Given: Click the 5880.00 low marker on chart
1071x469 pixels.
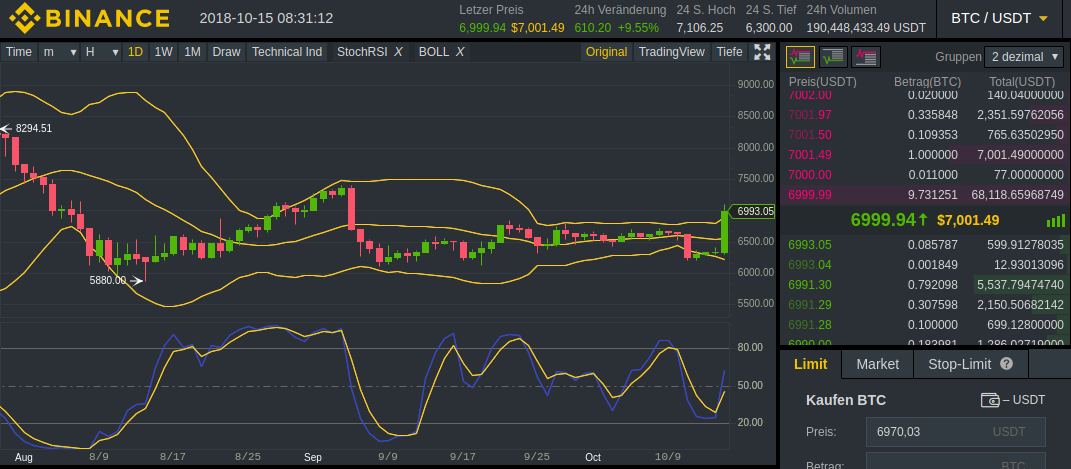Looking at the screenshot, I should (117, 280).
